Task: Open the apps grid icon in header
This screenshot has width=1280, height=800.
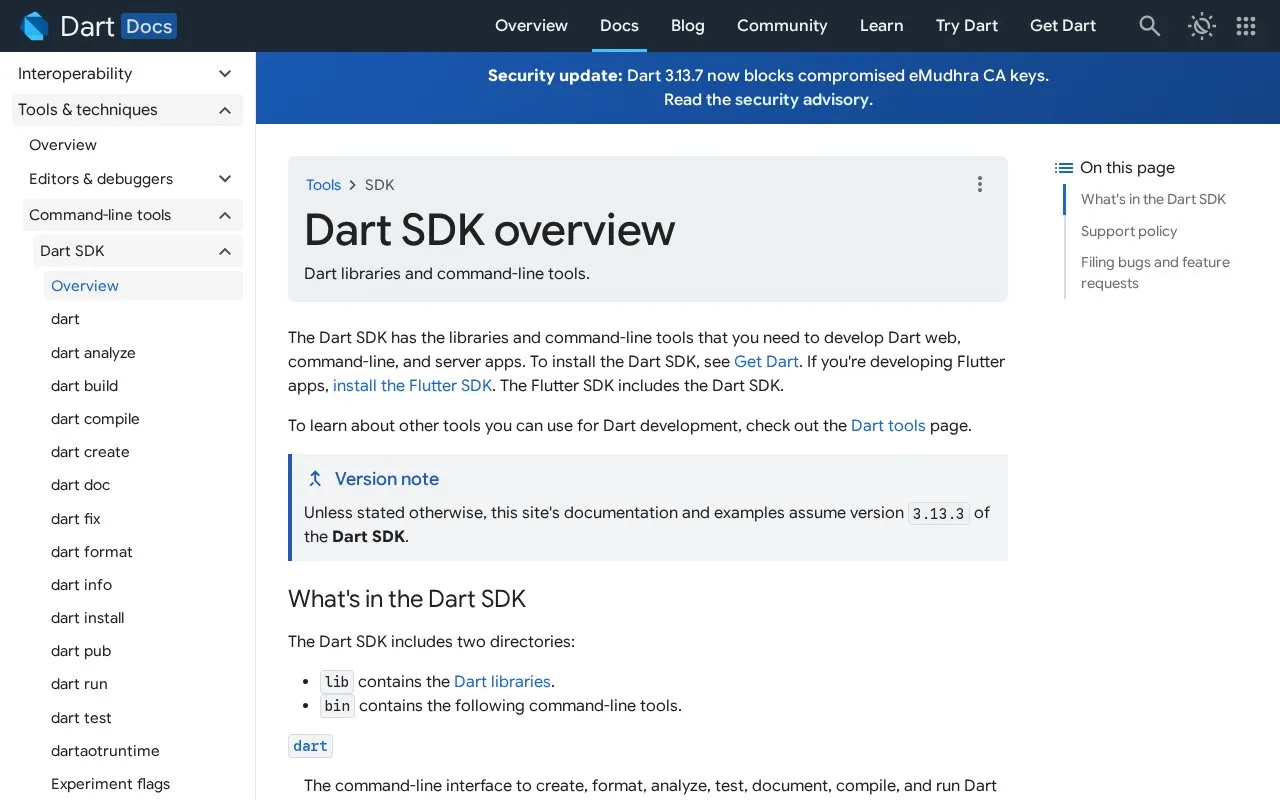Action: pyautogui.click(x=1246, y=26)
